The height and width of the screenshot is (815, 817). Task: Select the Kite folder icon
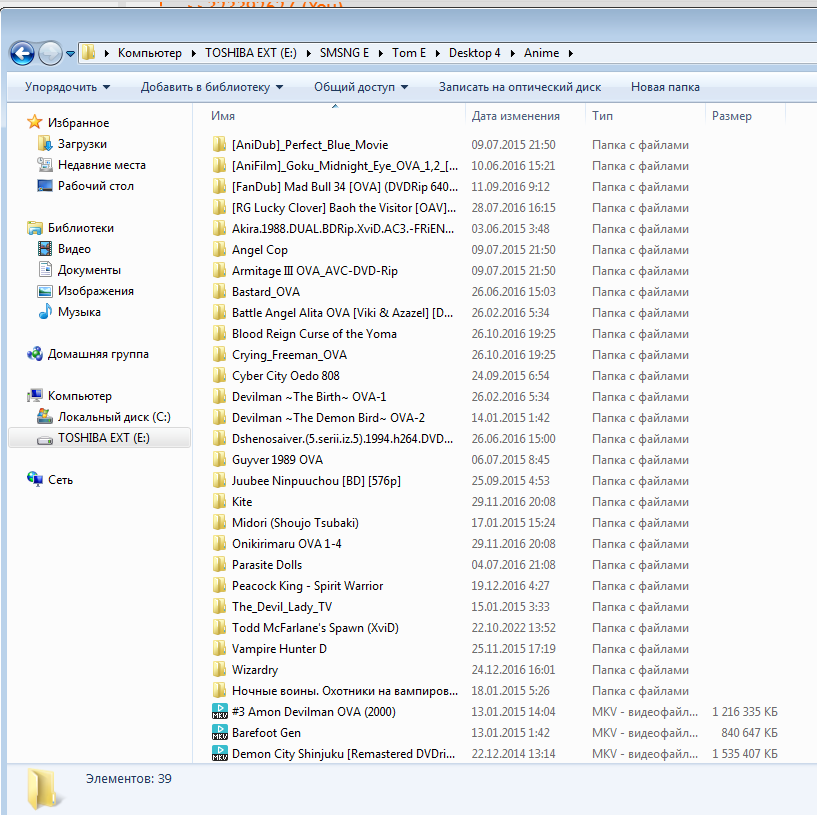pyautogui.click(x=219, y=501)
